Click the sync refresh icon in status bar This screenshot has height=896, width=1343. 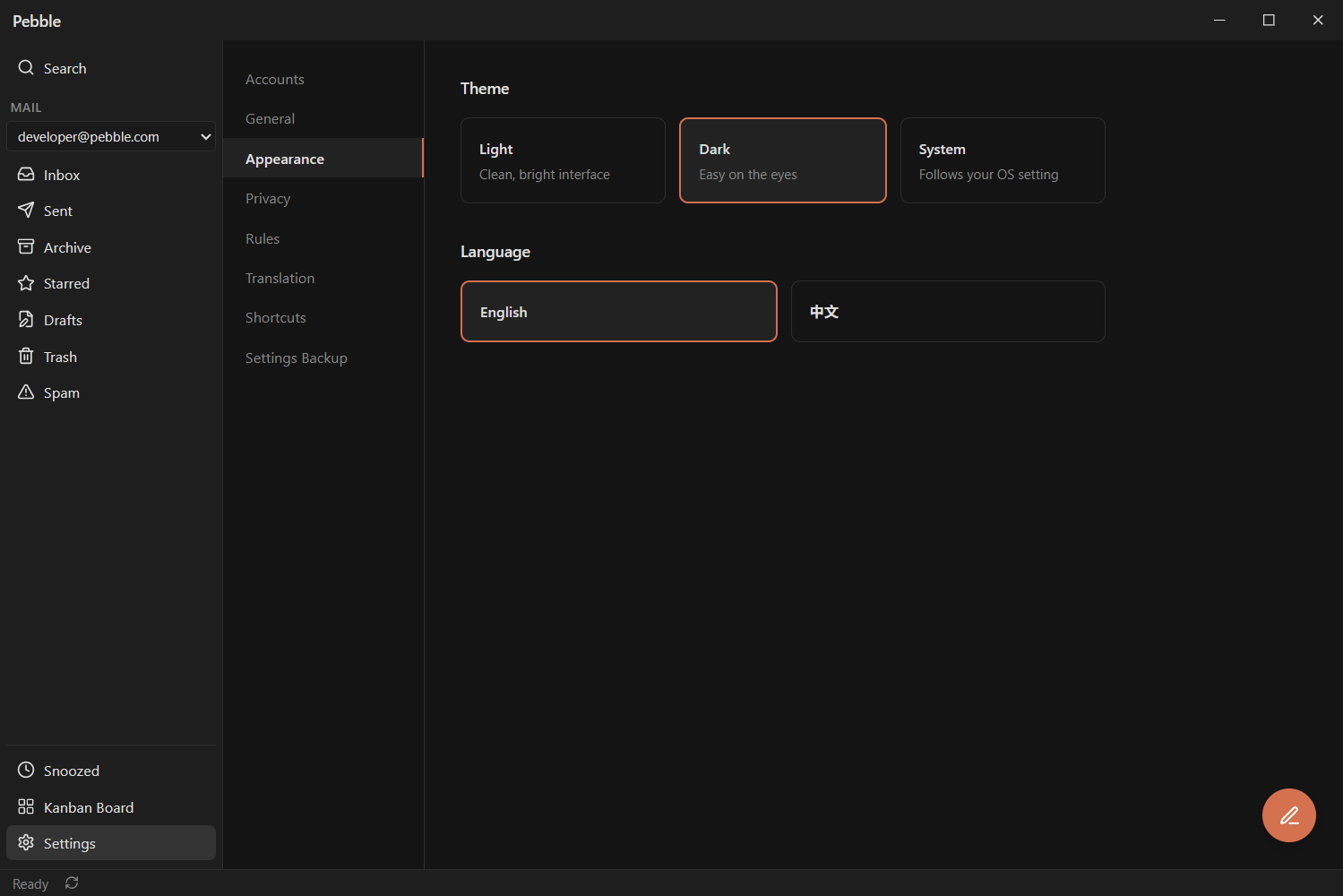(72, 883)
